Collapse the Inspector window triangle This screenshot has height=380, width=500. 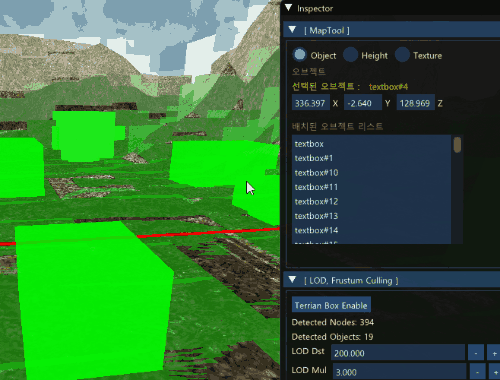point(289,8)
